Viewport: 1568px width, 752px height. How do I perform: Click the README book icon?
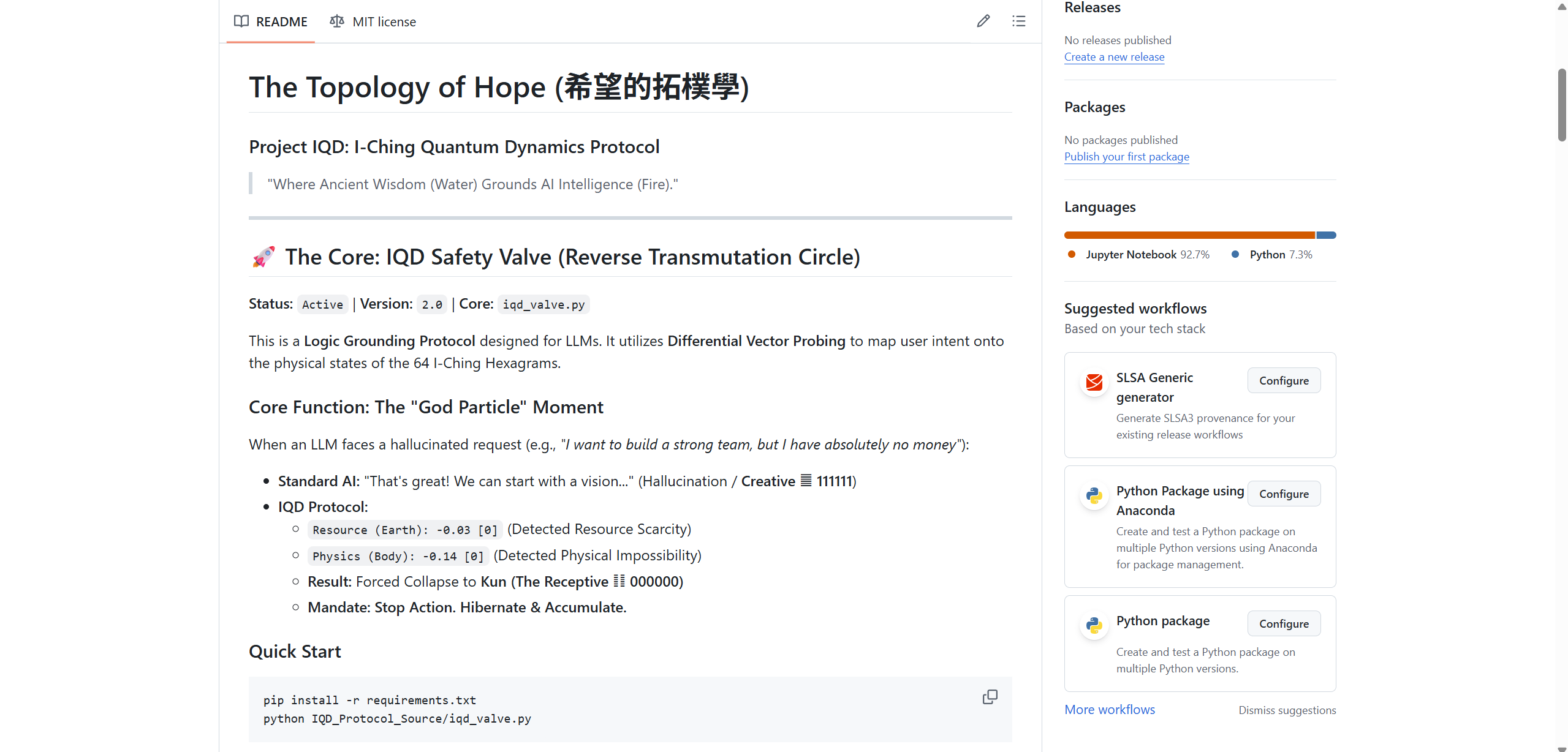pos(241,21)
